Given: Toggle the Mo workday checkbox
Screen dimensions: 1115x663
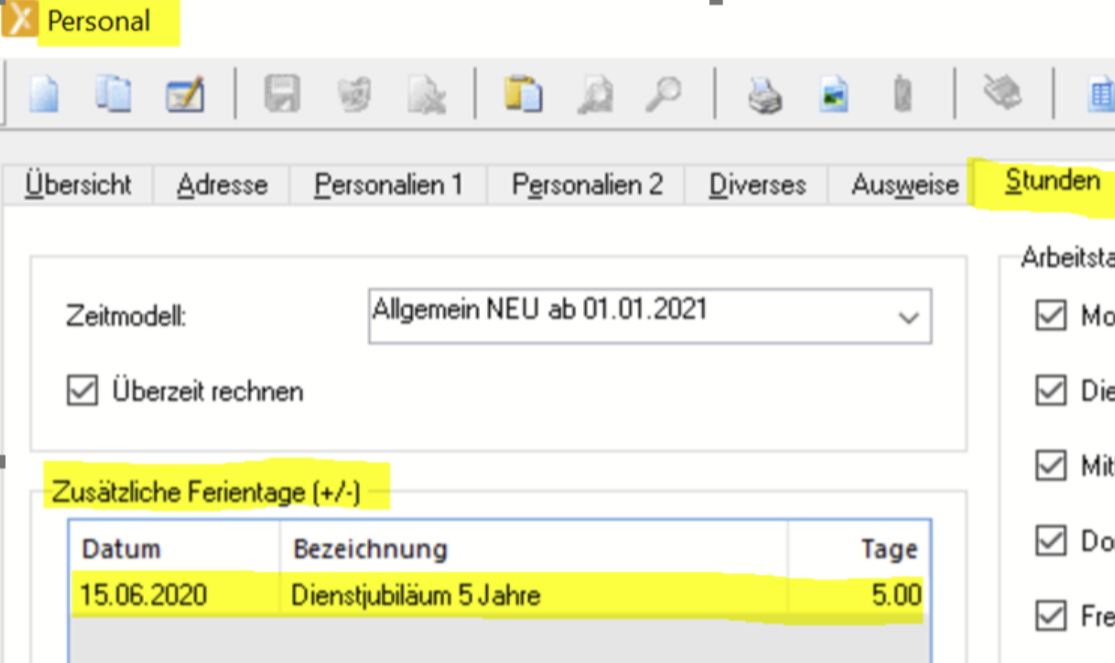Looking at the screenshot, I should point(1050,316).
